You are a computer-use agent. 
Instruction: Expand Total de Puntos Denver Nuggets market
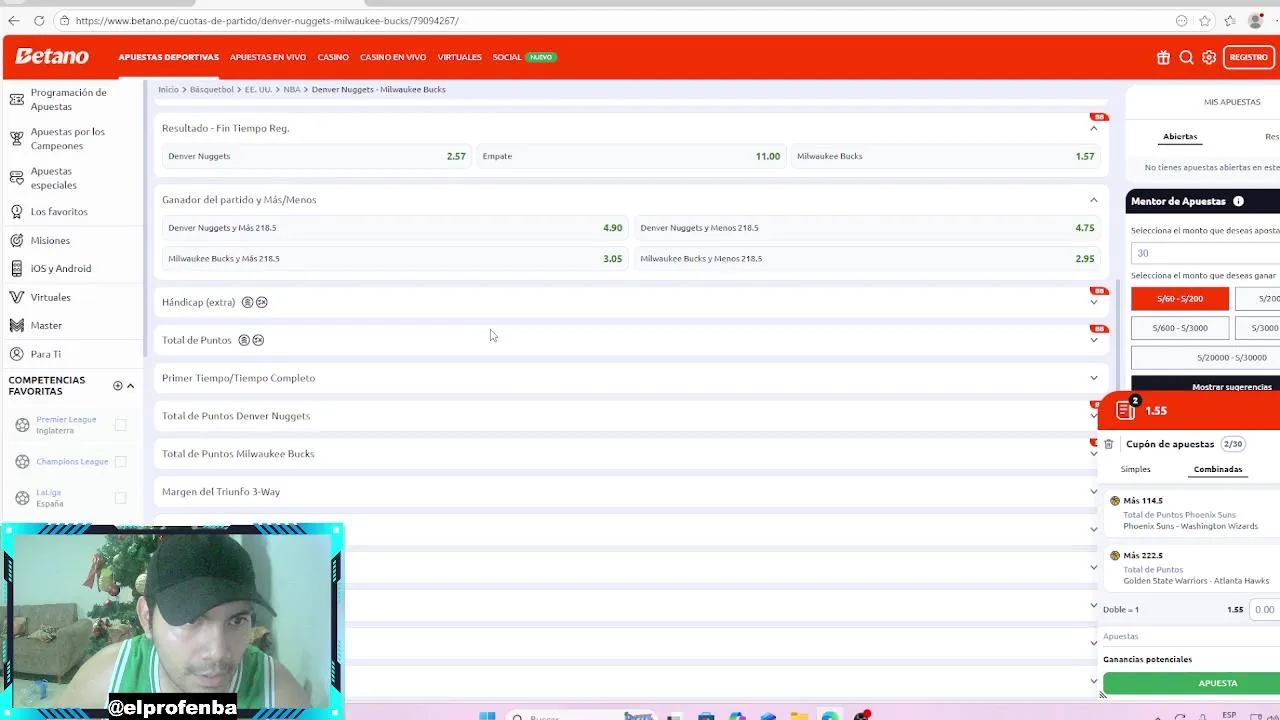1093,416
